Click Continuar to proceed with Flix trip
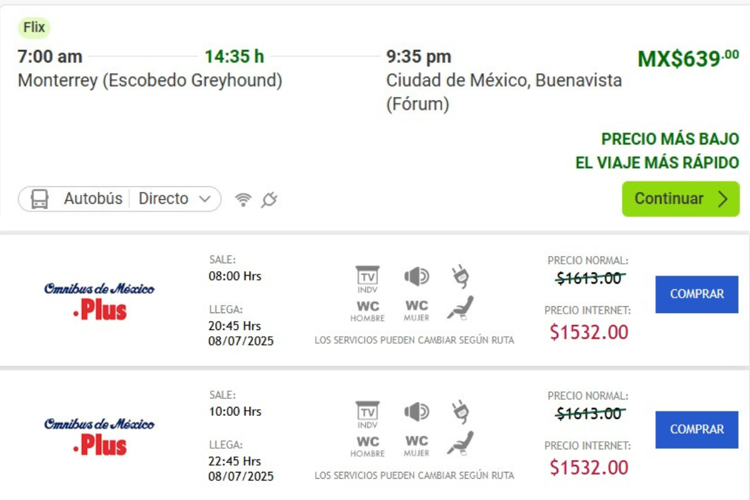The height and width of the screenshot is (500, 750). pos(681,199)
